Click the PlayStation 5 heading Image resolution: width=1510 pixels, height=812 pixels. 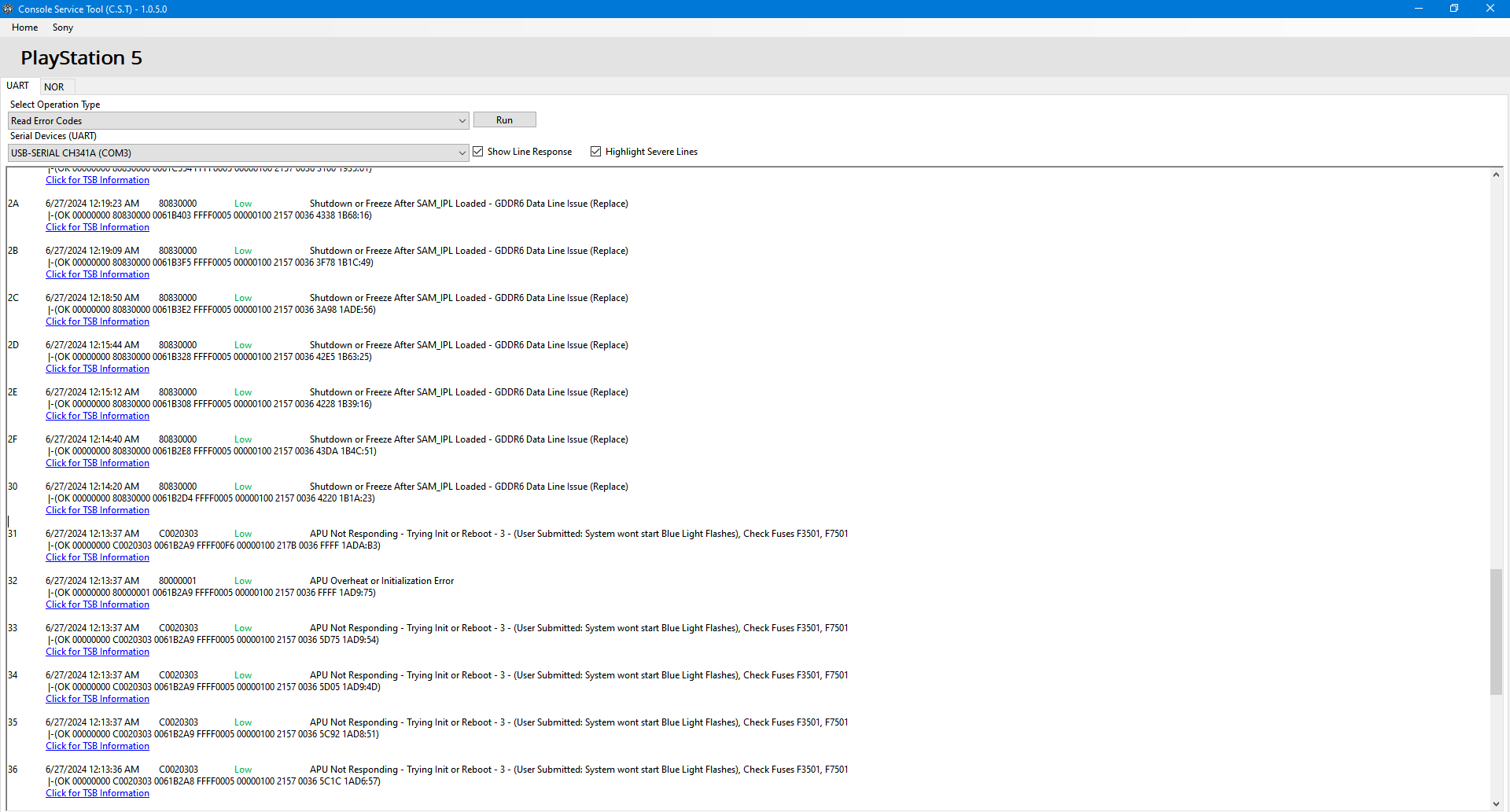(x=81, y=57)
